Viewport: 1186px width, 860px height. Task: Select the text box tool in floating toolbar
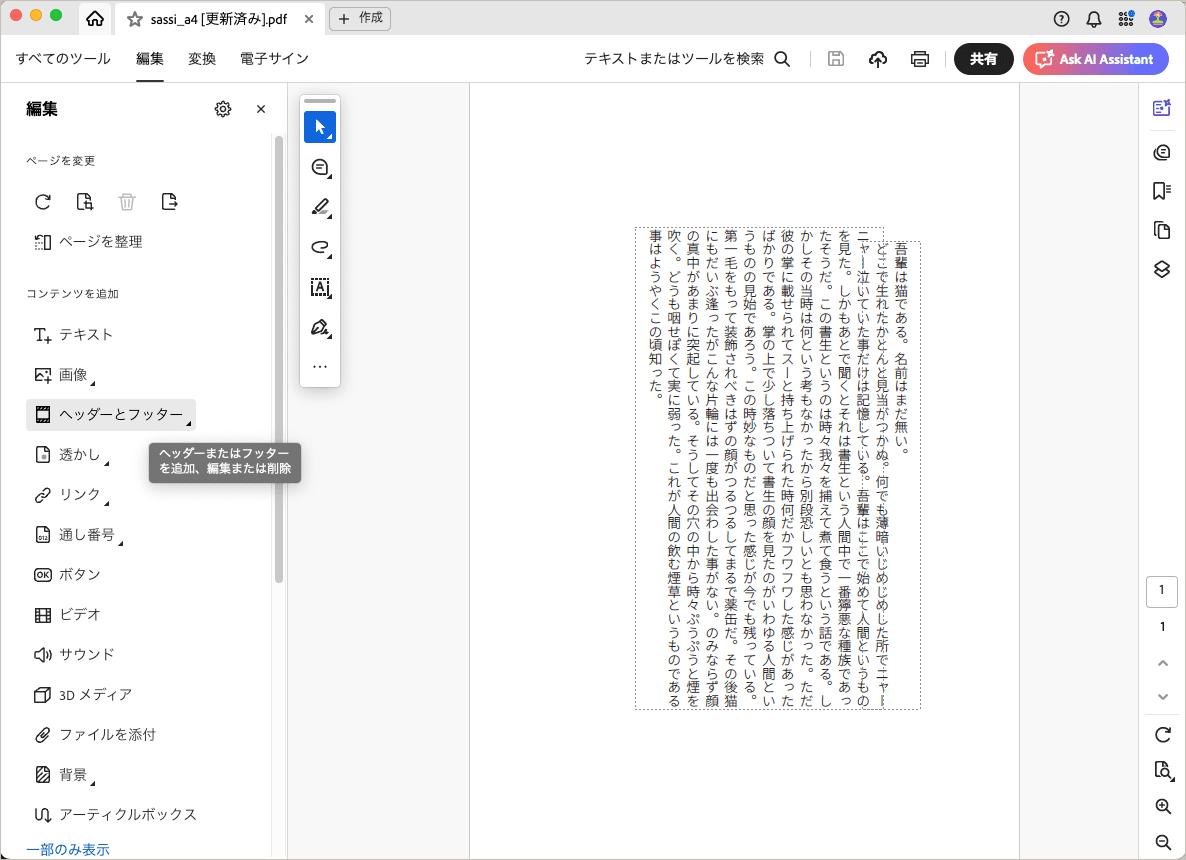[320, 287]
